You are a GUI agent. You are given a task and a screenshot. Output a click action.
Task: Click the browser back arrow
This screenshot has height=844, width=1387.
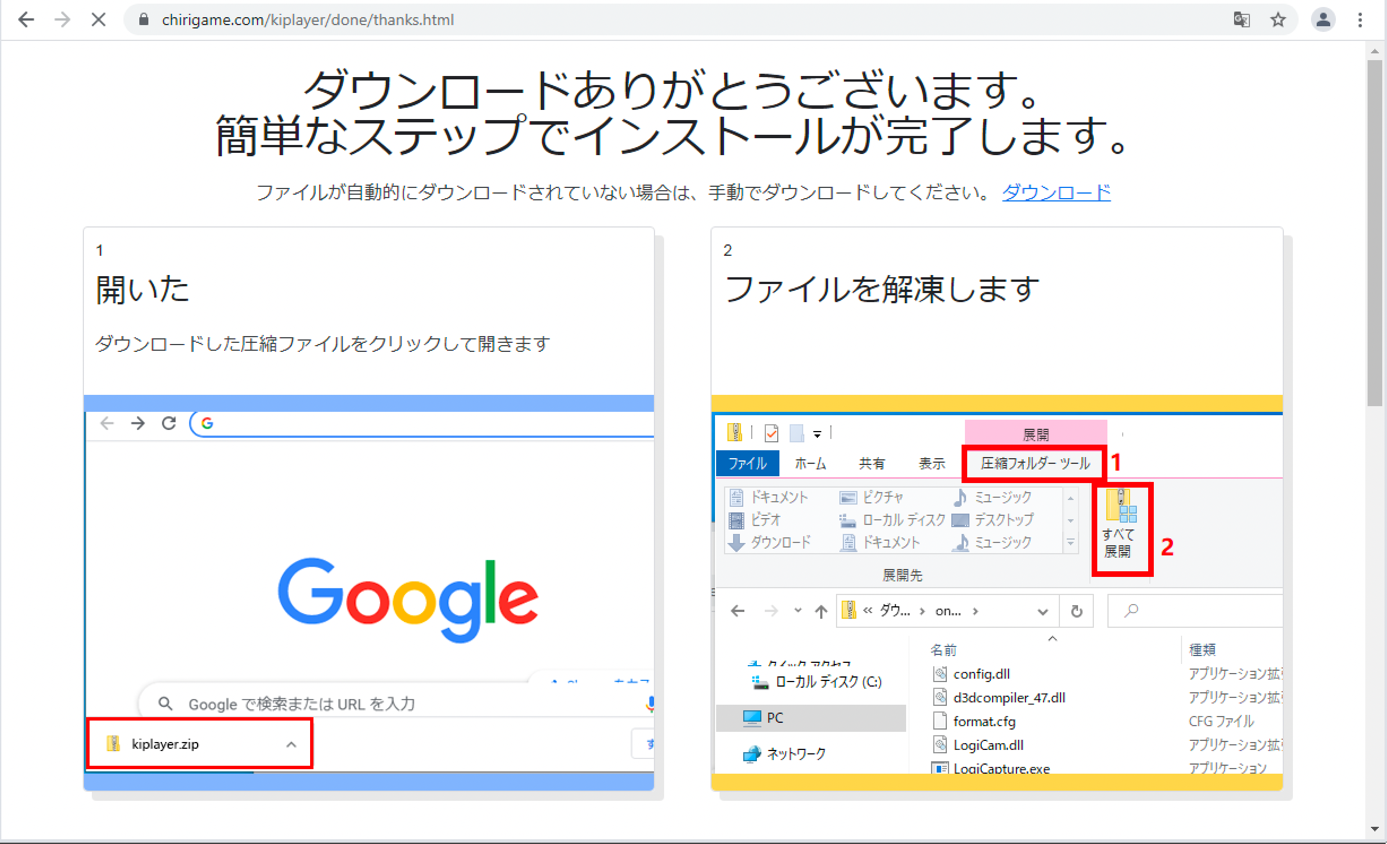[26, 20]
